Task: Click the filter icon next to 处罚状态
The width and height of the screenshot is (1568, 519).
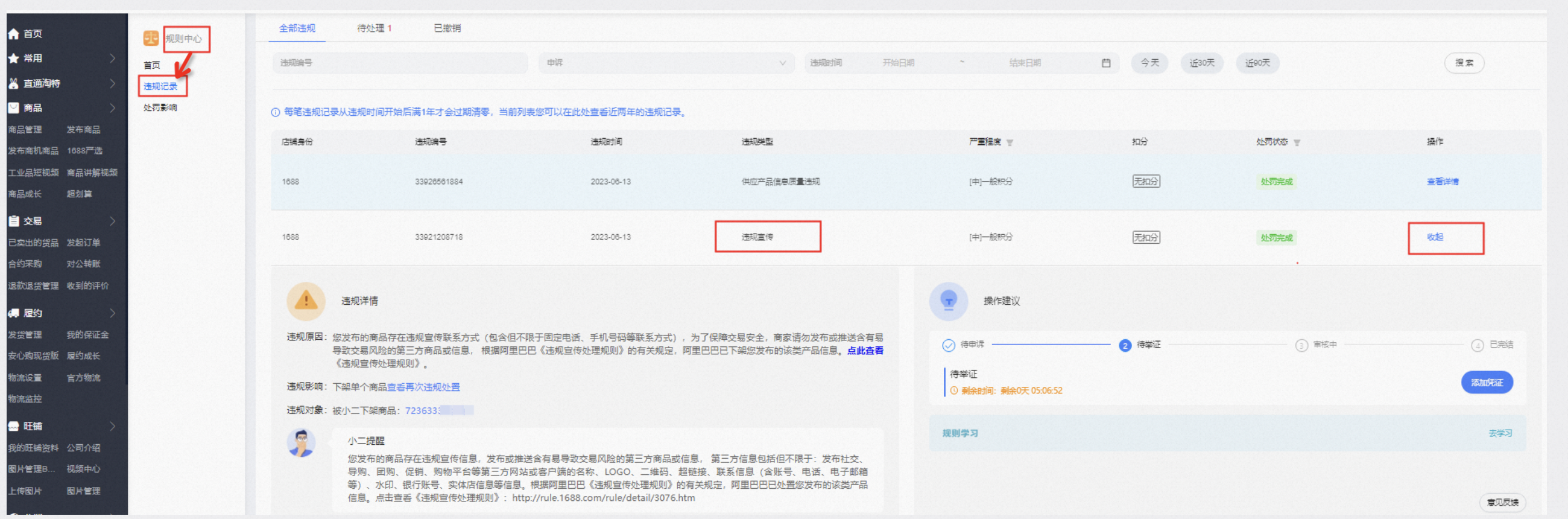Action: pyautogui.click(x=1297, y=142)
